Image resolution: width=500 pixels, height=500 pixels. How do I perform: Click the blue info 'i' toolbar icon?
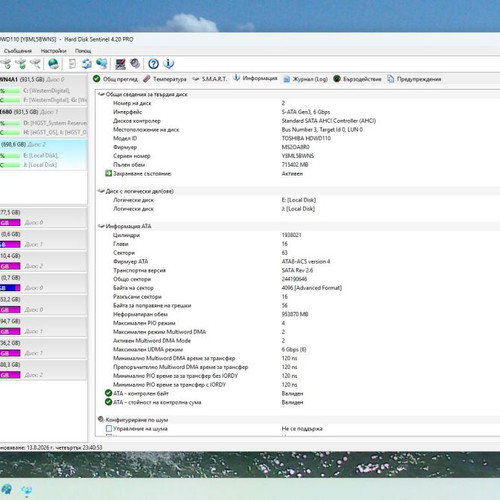coord(169,63)
